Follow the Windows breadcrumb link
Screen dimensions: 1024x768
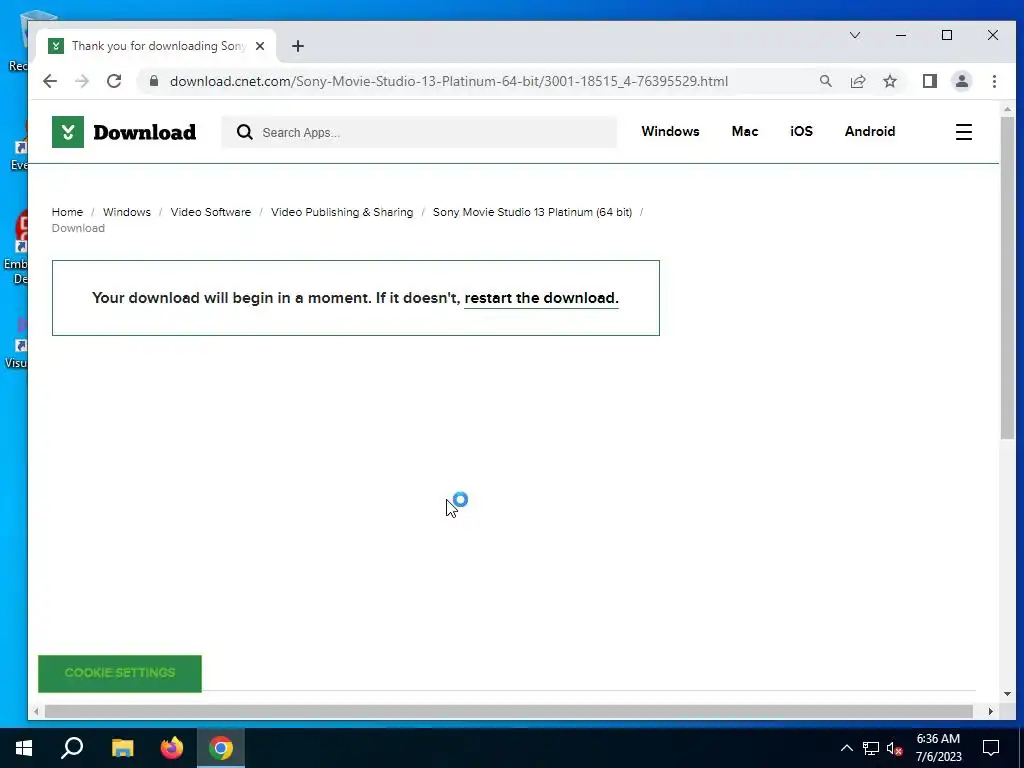[127, 212]
